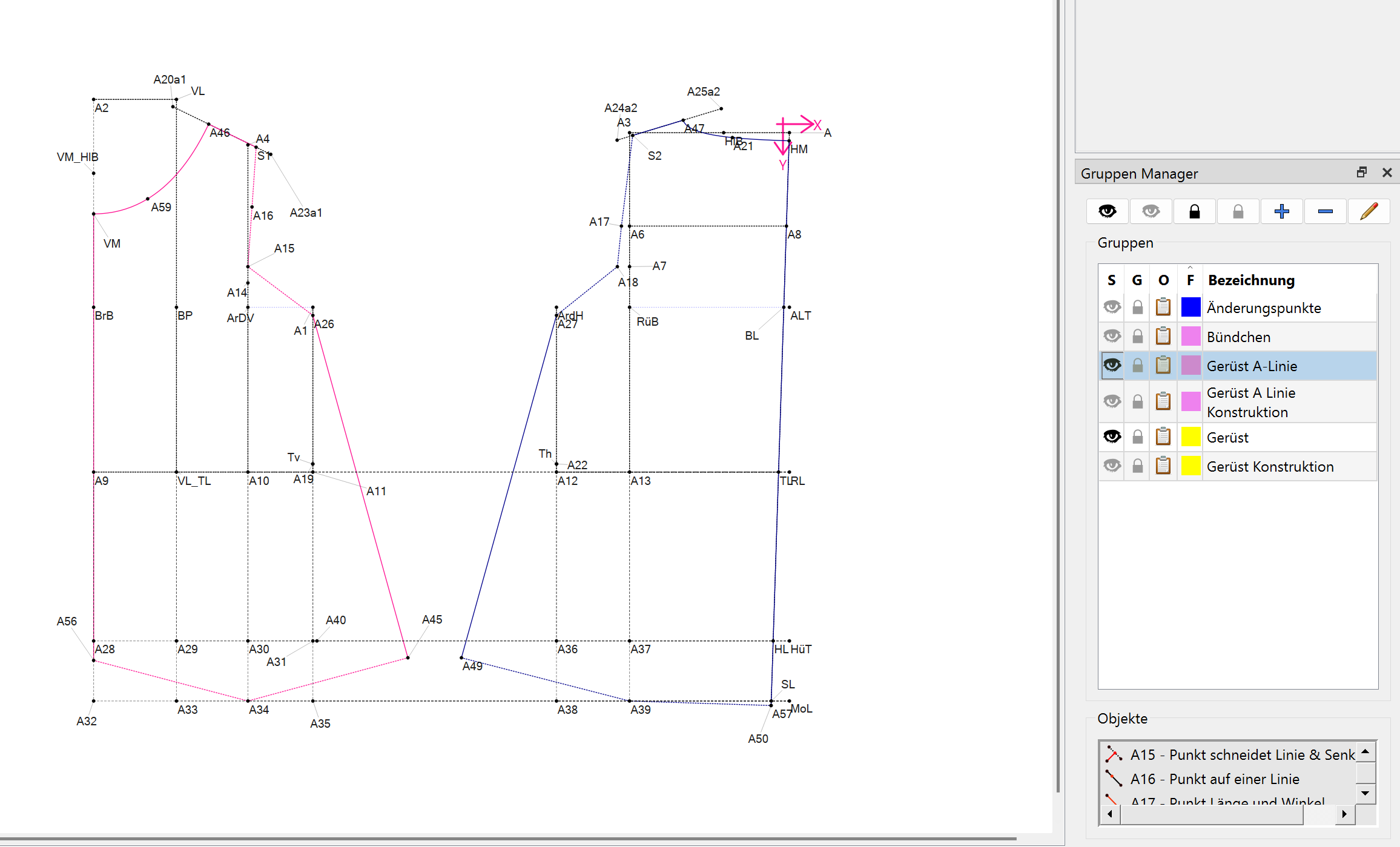Click the hide all groups greyed eye icon

tap(1151, 211)
